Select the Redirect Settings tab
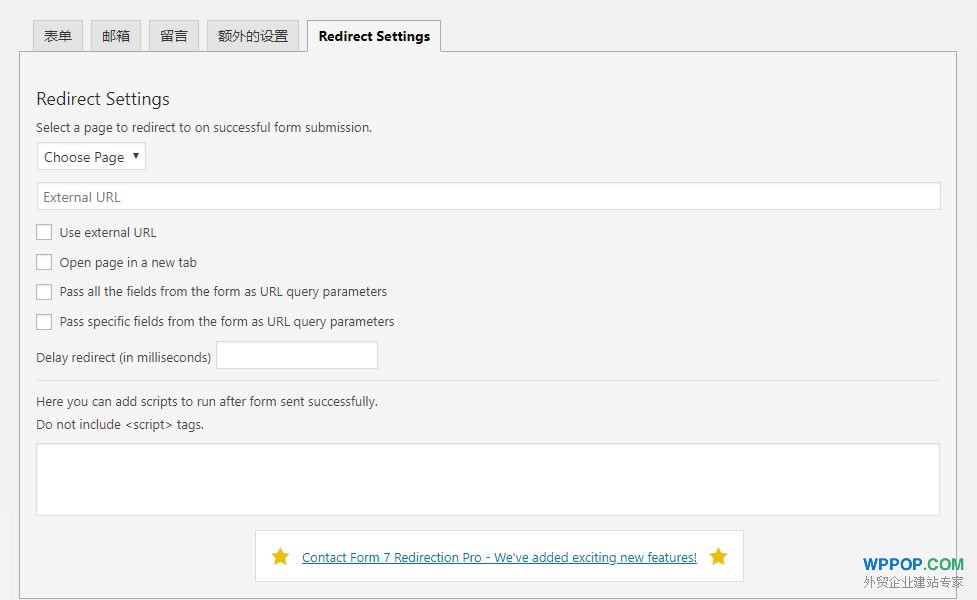Viewport: 977px width, 600px height. pos(374,36)
